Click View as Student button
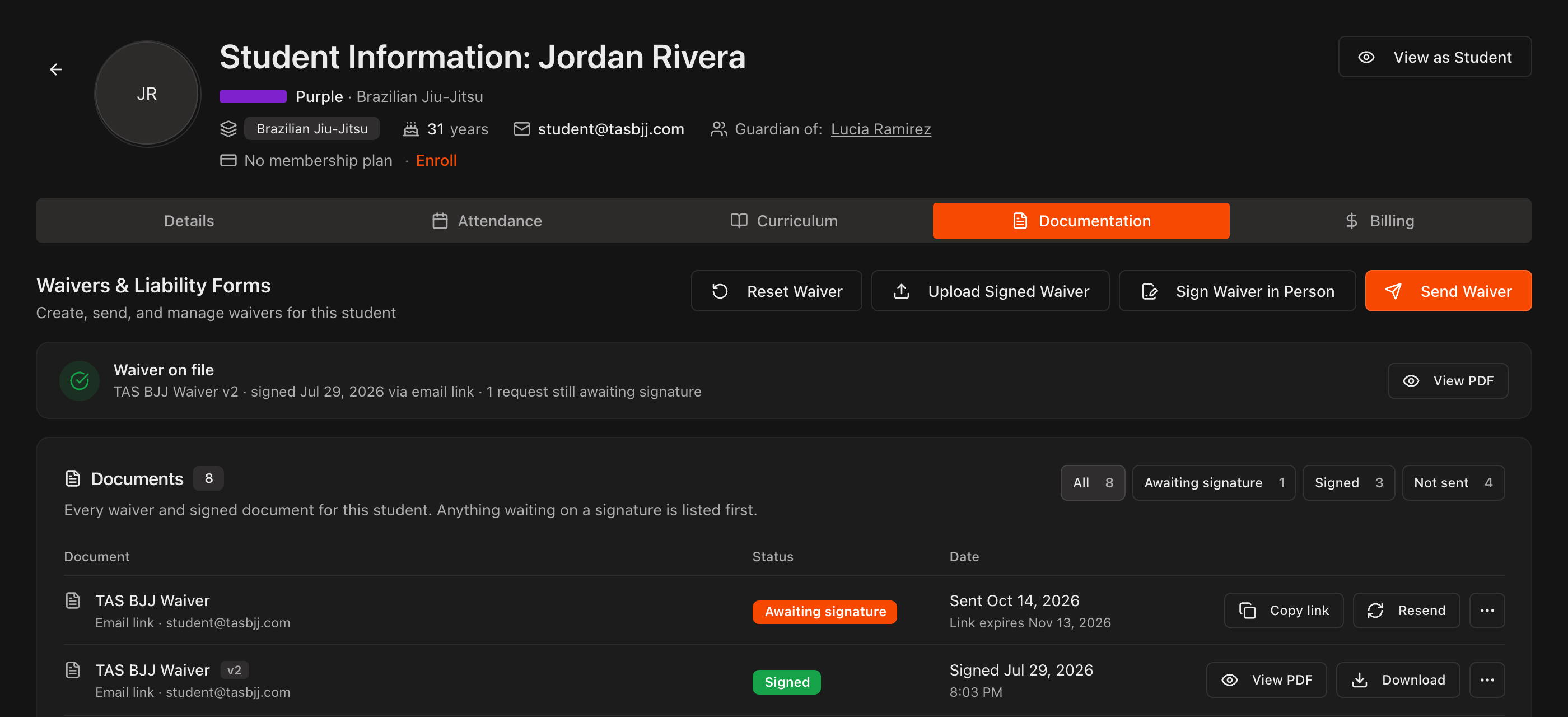Screen dimensions: 1568x717 [1435, 57]
